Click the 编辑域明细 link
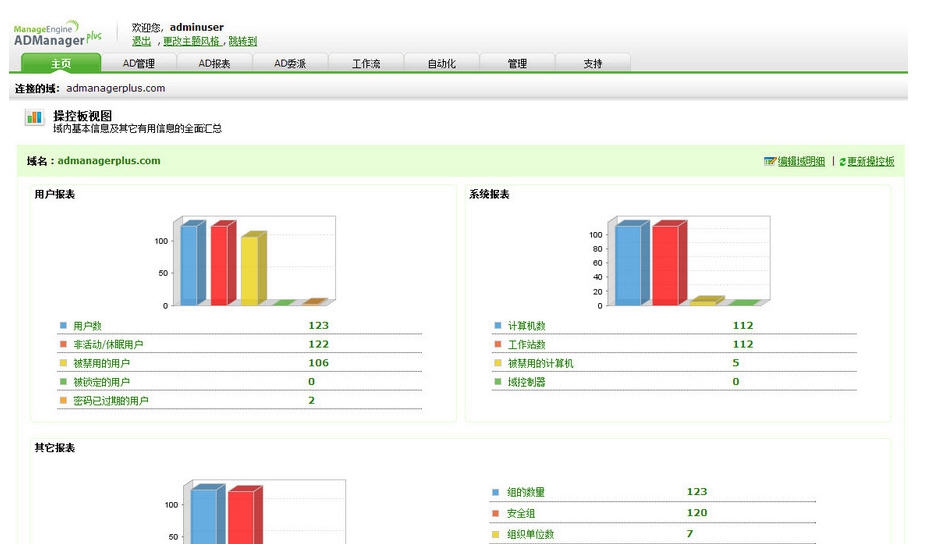941x544 pixels. (x=801, y=161)
